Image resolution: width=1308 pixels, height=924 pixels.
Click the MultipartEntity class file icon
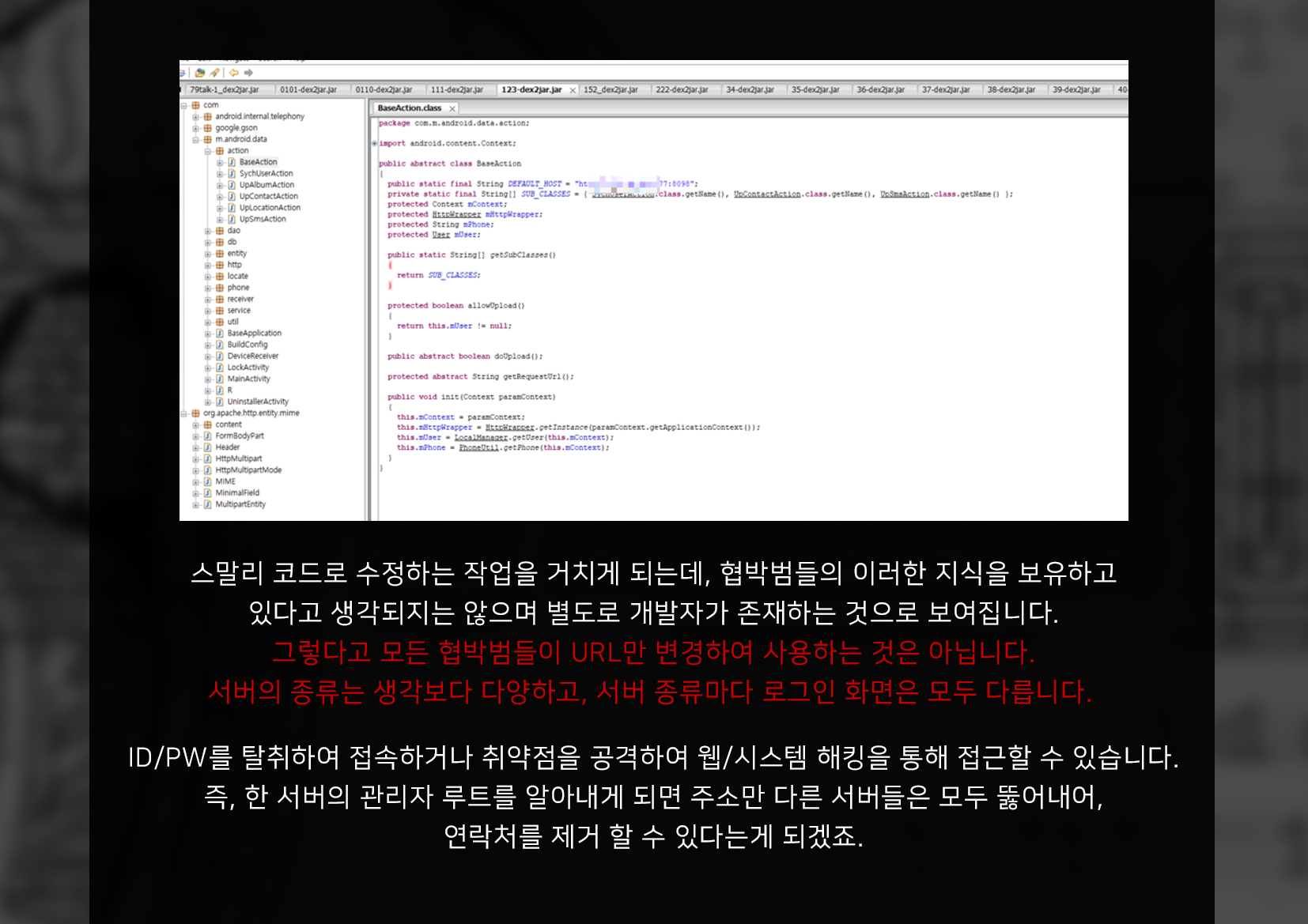pos(208,504)
